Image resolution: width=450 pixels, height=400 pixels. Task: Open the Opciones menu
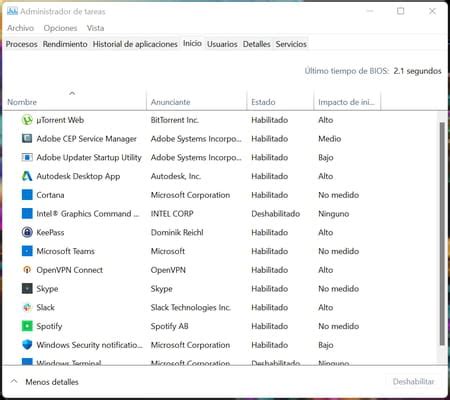click(60, 28)
